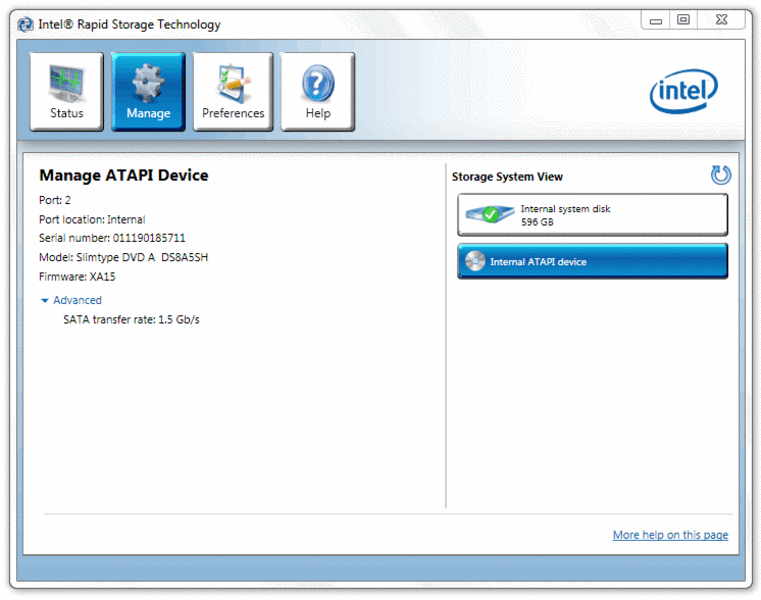Open the Status tab
The width and height of the screenshot is (761, 600).
(x=66, y=92)
